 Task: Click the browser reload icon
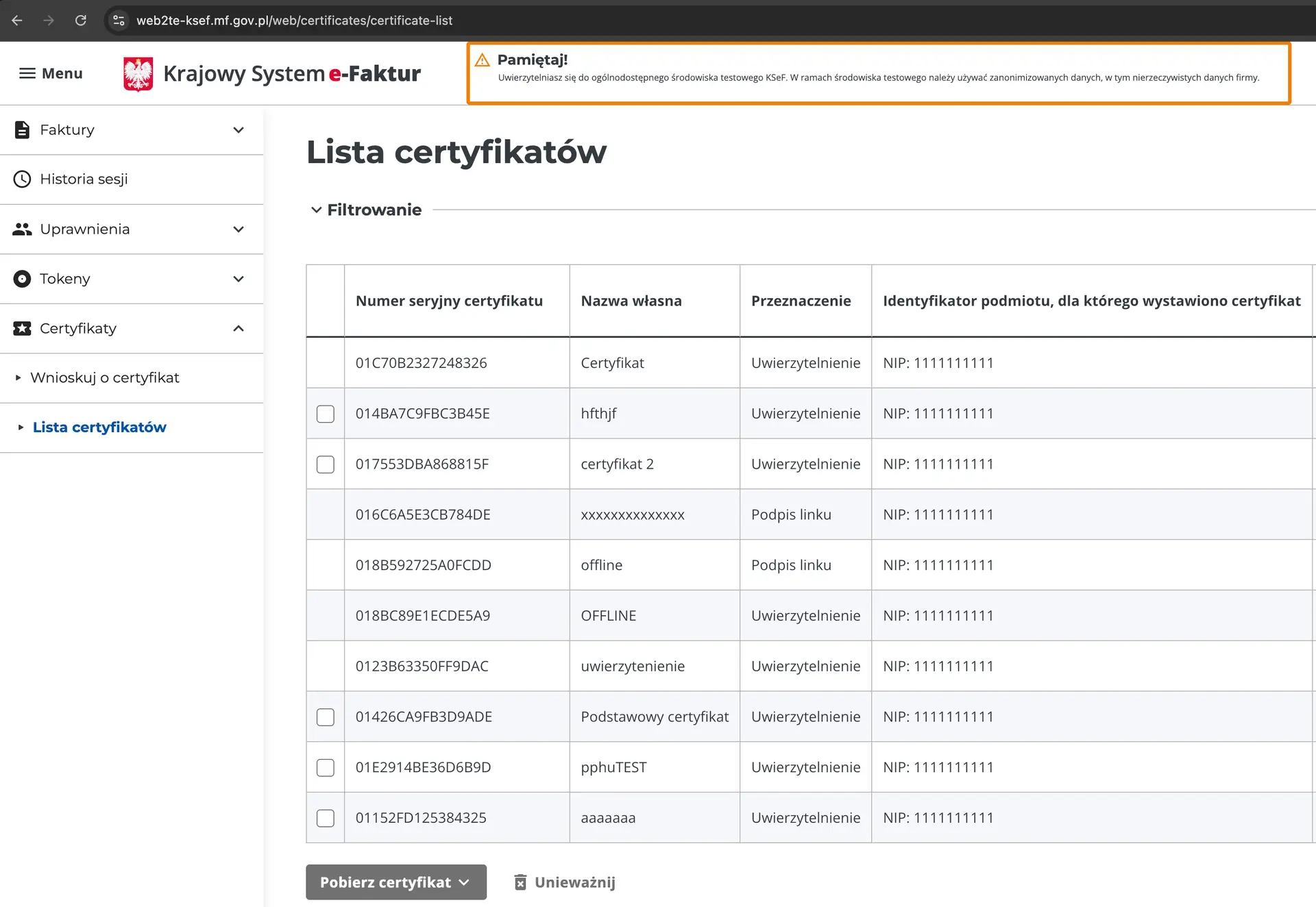80,20
